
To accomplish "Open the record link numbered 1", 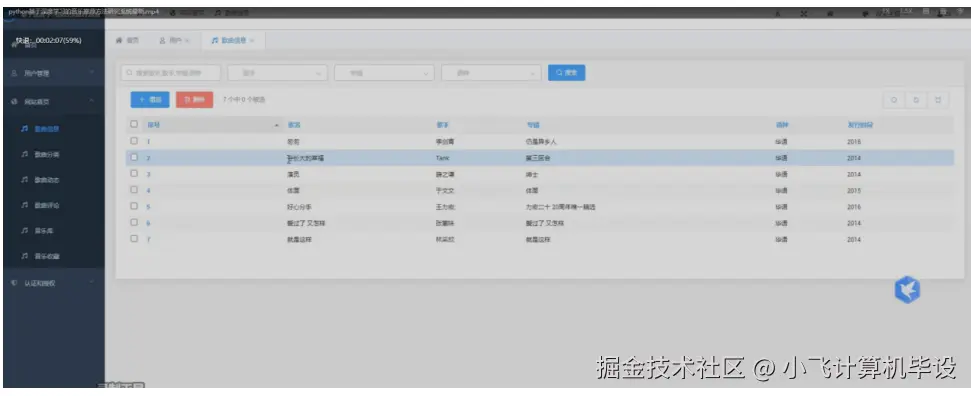I will [x=149, y=142].
